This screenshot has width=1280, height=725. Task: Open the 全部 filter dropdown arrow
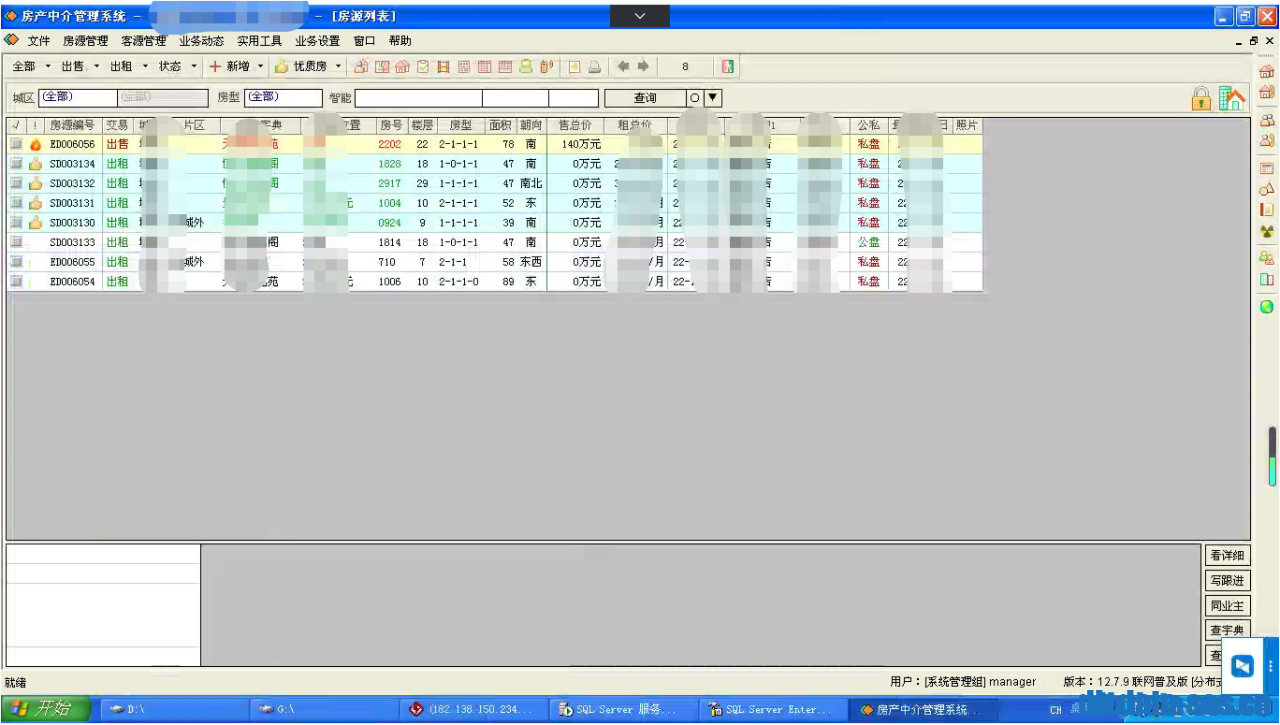pos(47,66)
